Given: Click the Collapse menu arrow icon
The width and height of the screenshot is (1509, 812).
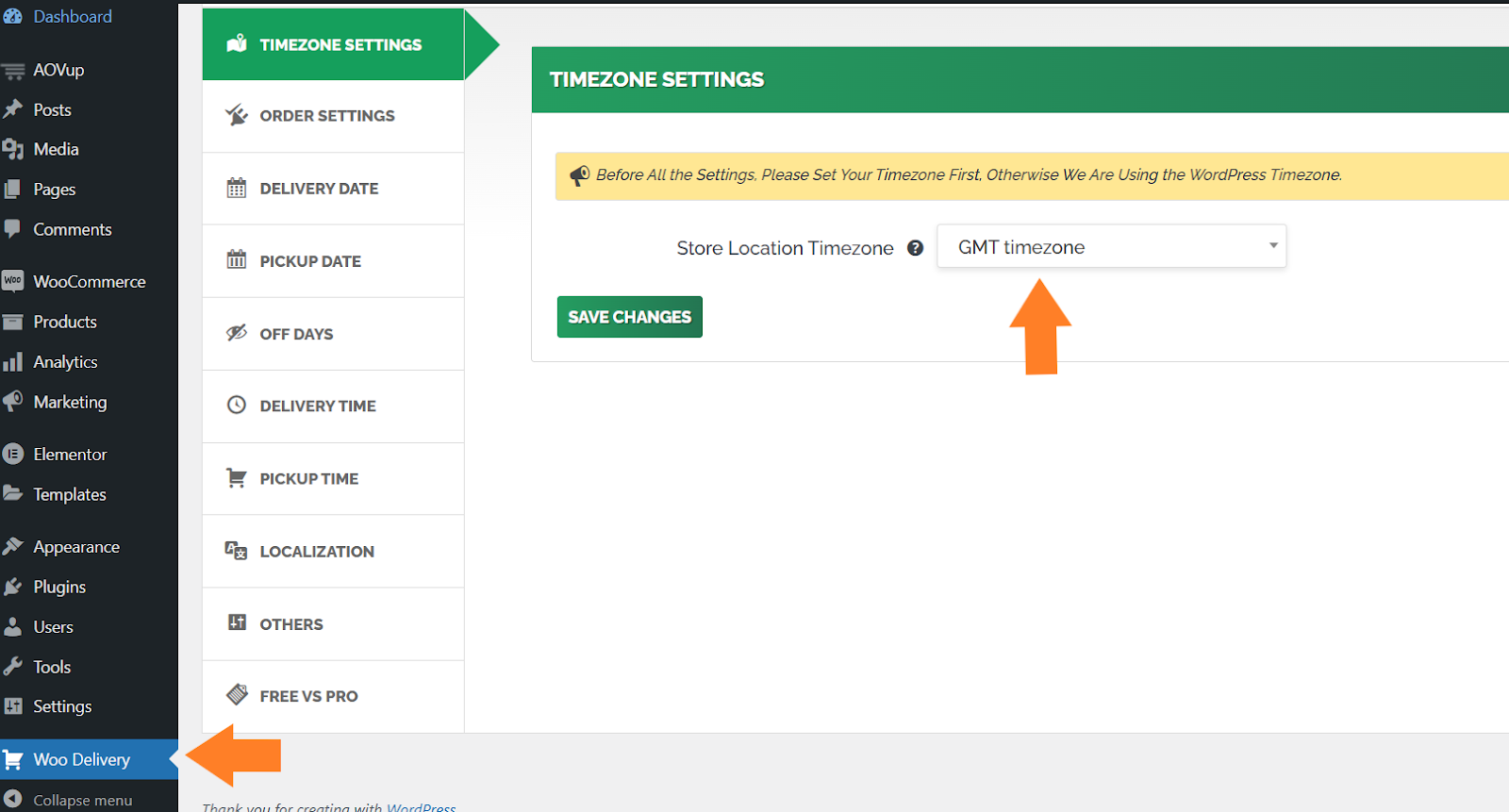Looking at the screenshot, I should pyautogui.click(x=12, y=799).
